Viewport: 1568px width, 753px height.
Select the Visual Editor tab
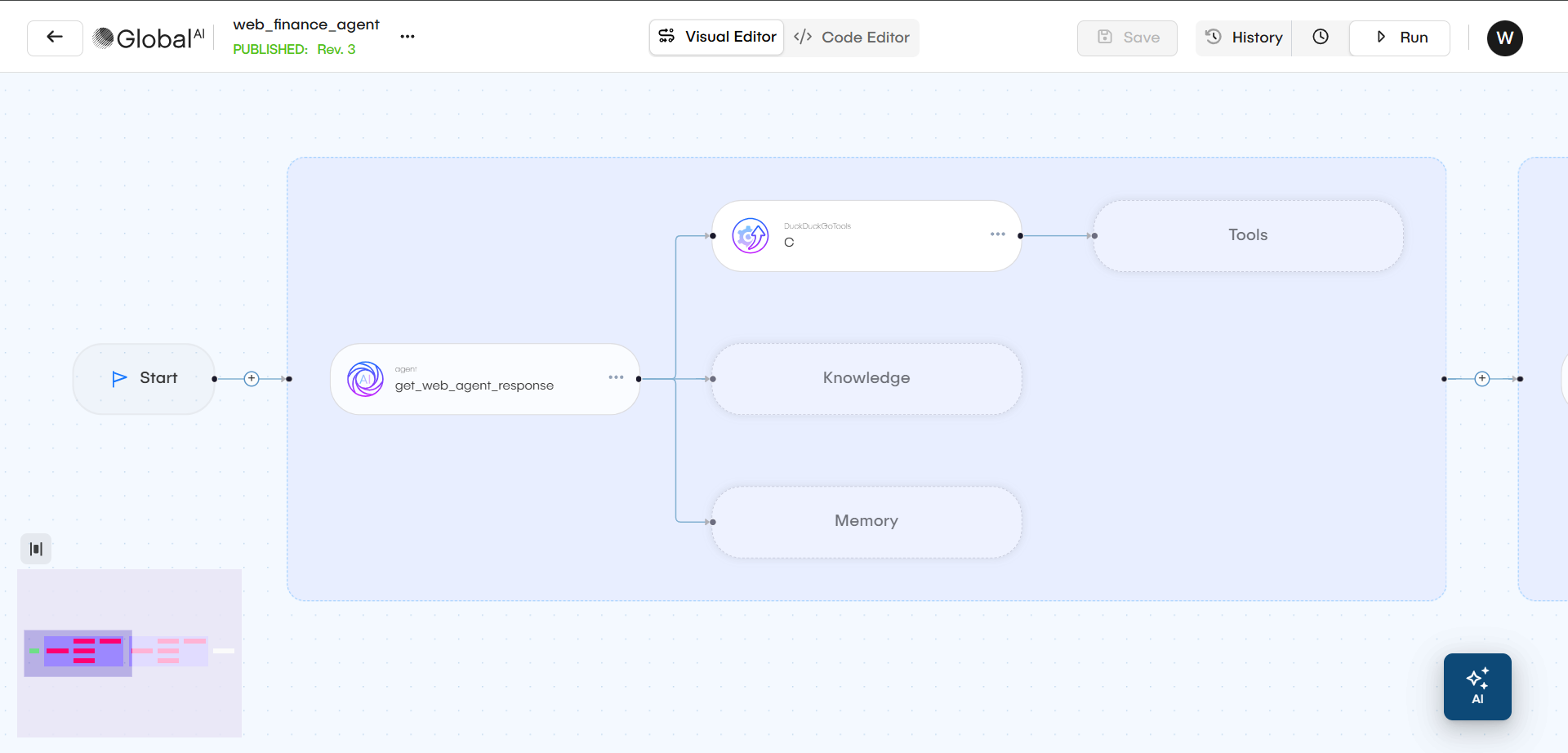pyautogui.click(x=716, y=37)
